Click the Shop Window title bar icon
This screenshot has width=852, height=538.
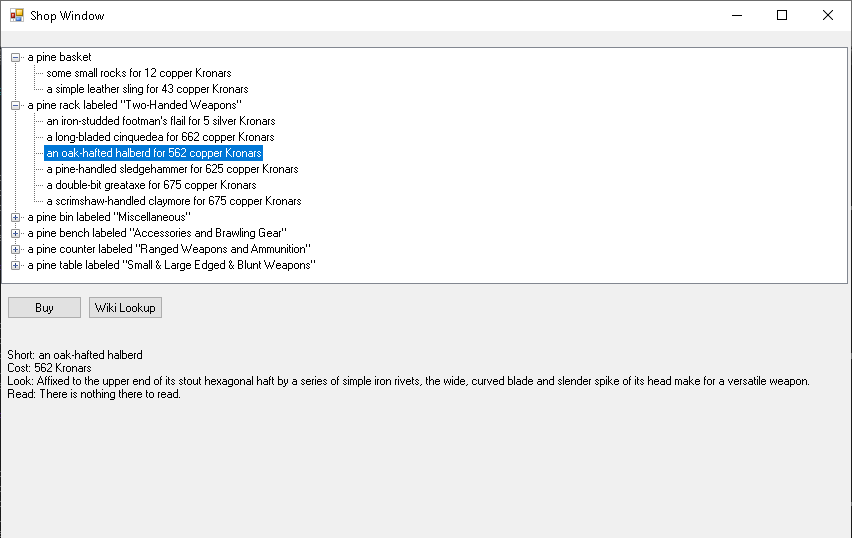pos(16,15)
